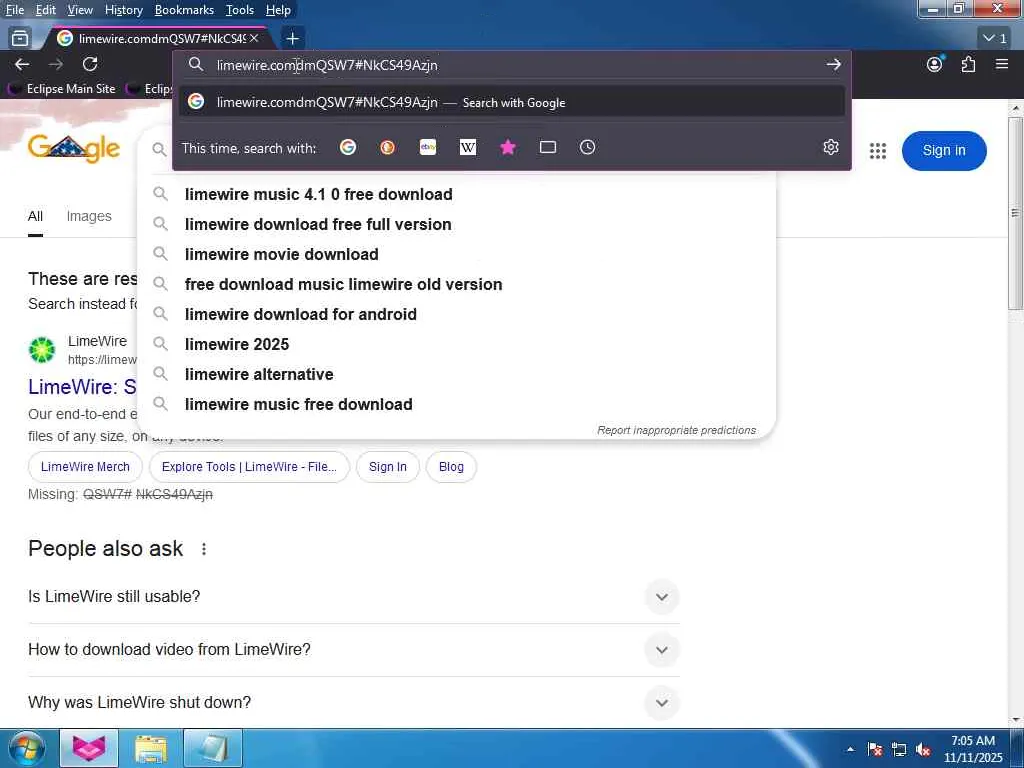Close the limewire.com tab
1024x768 pixels.
pos(254,39)
